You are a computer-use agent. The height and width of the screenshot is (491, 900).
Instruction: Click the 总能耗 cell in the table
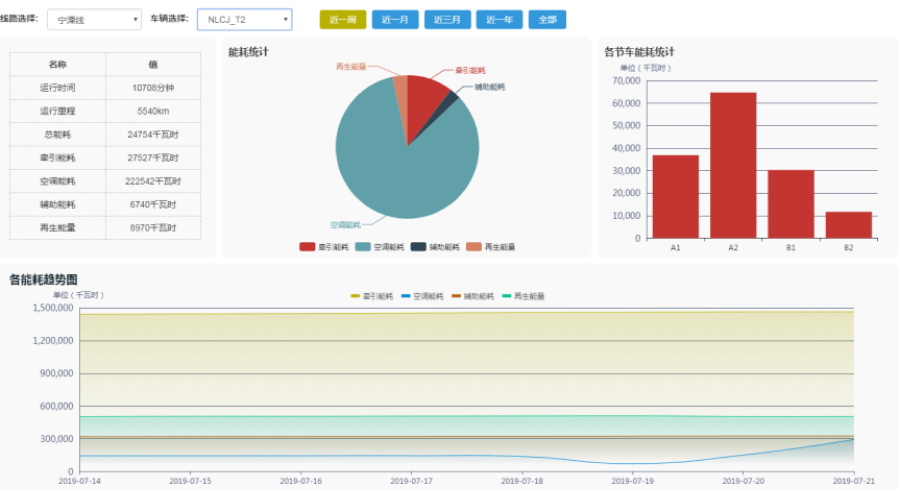click(57, 134)
